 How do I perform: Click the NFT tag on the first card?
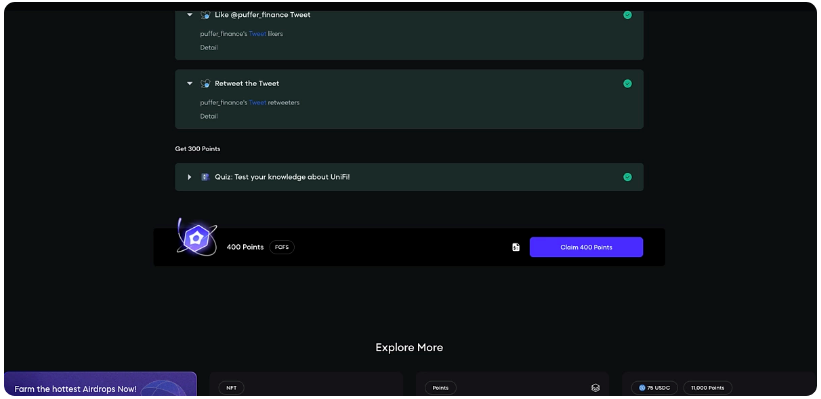click(x=231, y=388)
